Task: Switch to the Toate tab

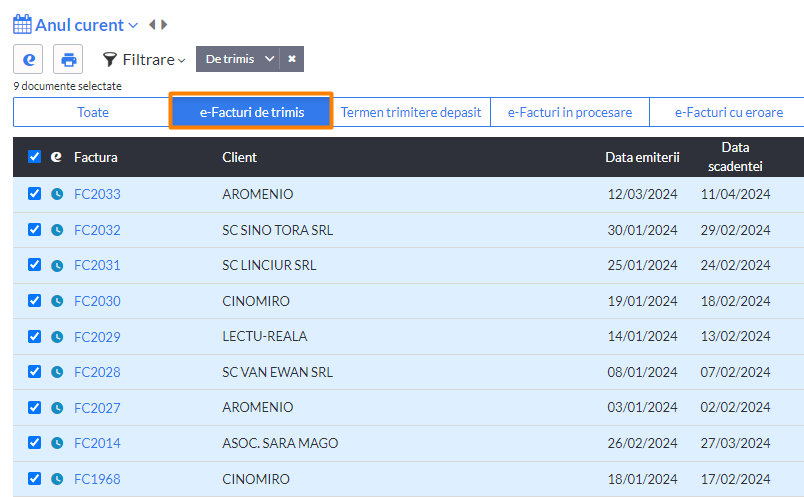Action: coord(92,112)
